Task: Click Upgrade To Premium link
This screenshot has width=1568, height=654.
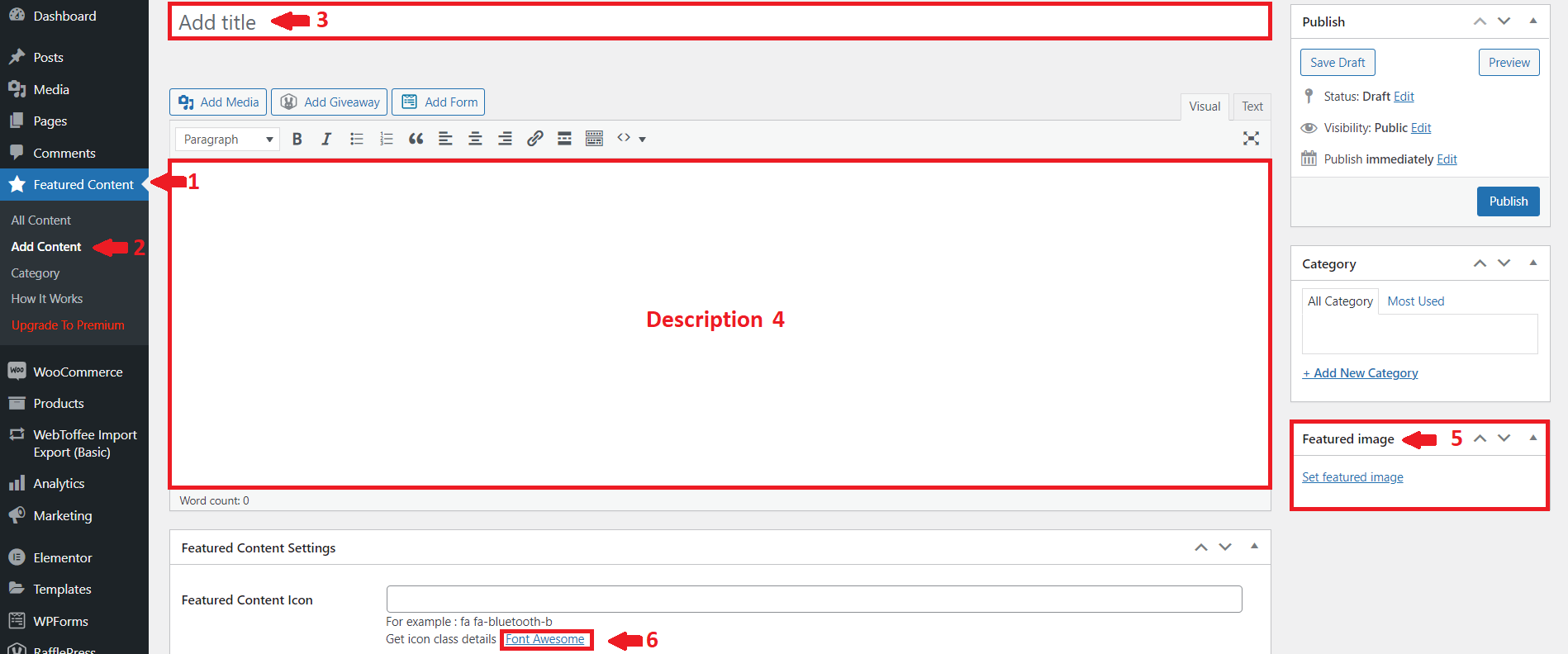Action: coord(68,325)
